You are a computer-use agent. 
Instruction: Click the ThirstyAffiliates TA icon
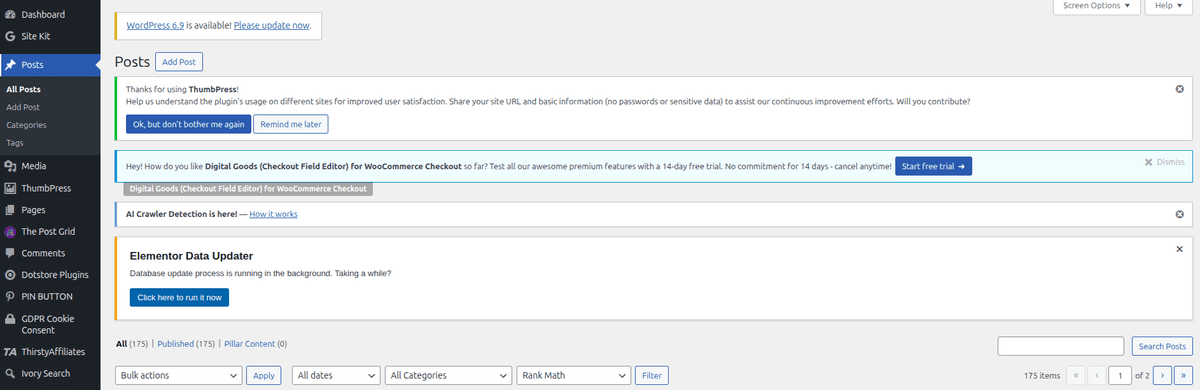click(10, 352)
